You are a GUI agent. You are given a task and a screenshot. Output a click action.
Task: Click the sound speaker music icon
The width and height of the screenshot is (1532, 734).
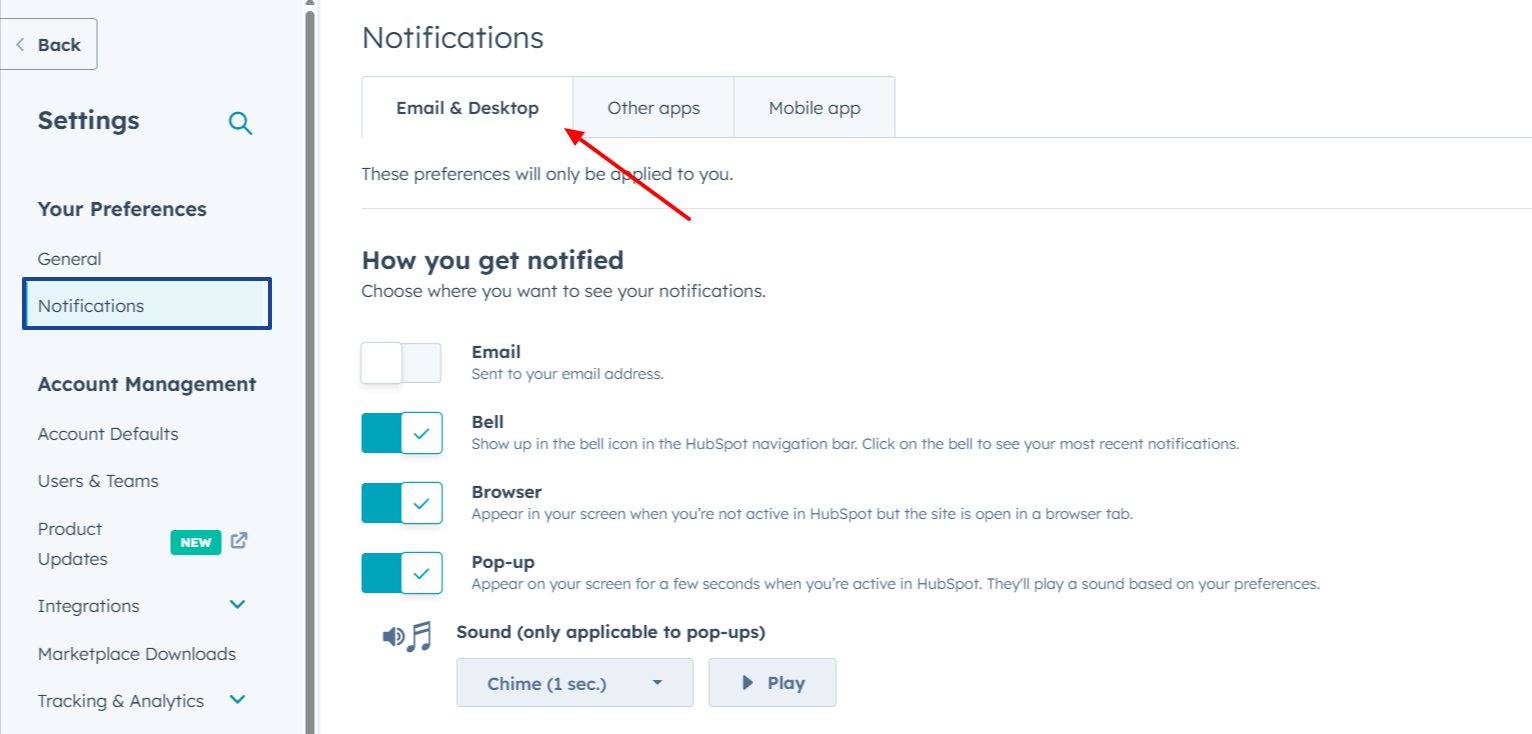point(407,636)
